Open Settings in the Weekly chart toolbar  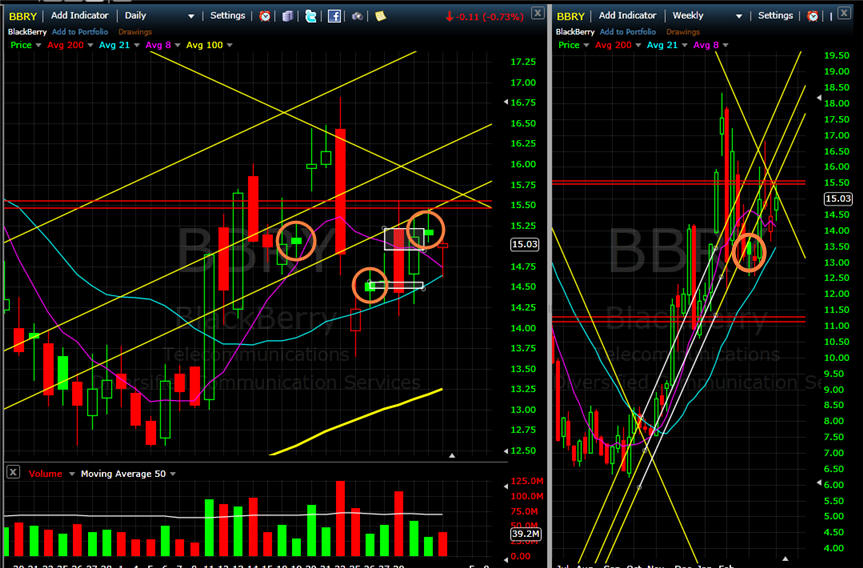(x=775, y=15)
